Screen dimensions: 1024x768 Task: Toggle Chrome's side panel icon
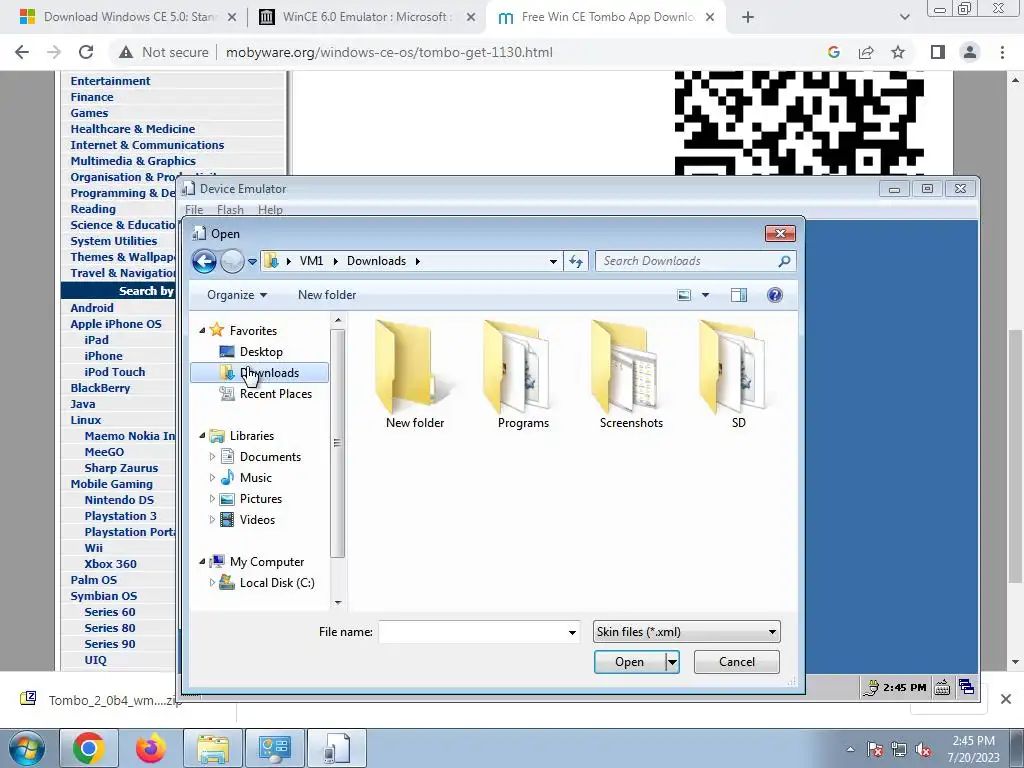pos(938,52)
